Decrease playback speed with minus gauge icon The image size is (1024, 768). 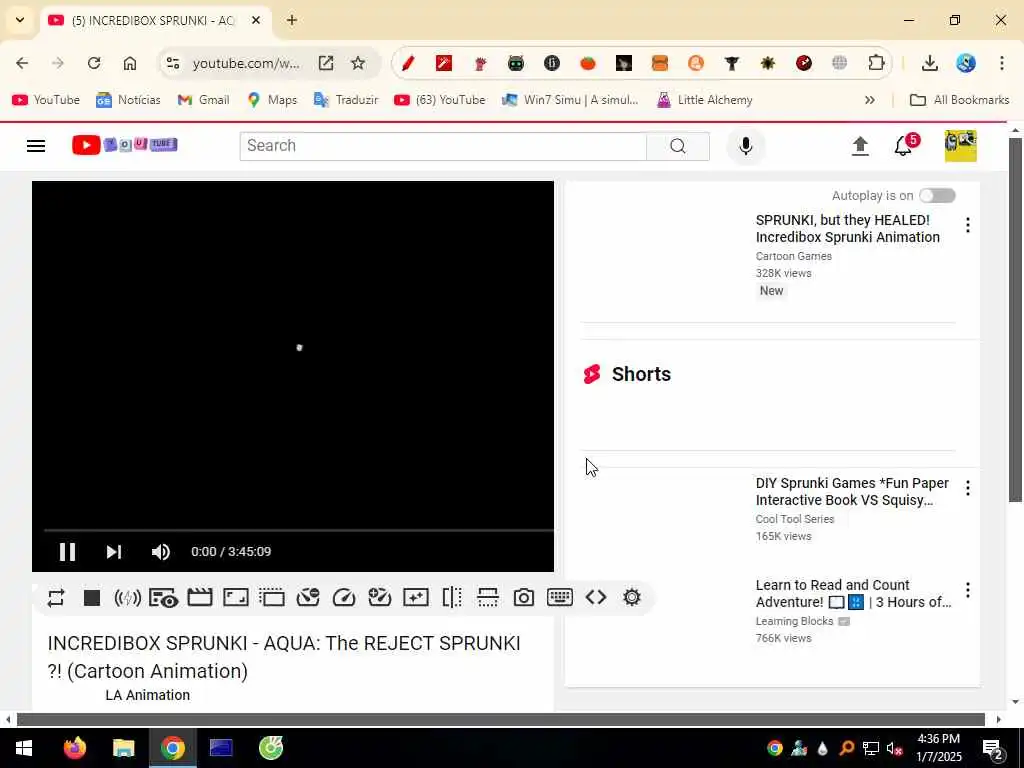(x=308, y=598)
